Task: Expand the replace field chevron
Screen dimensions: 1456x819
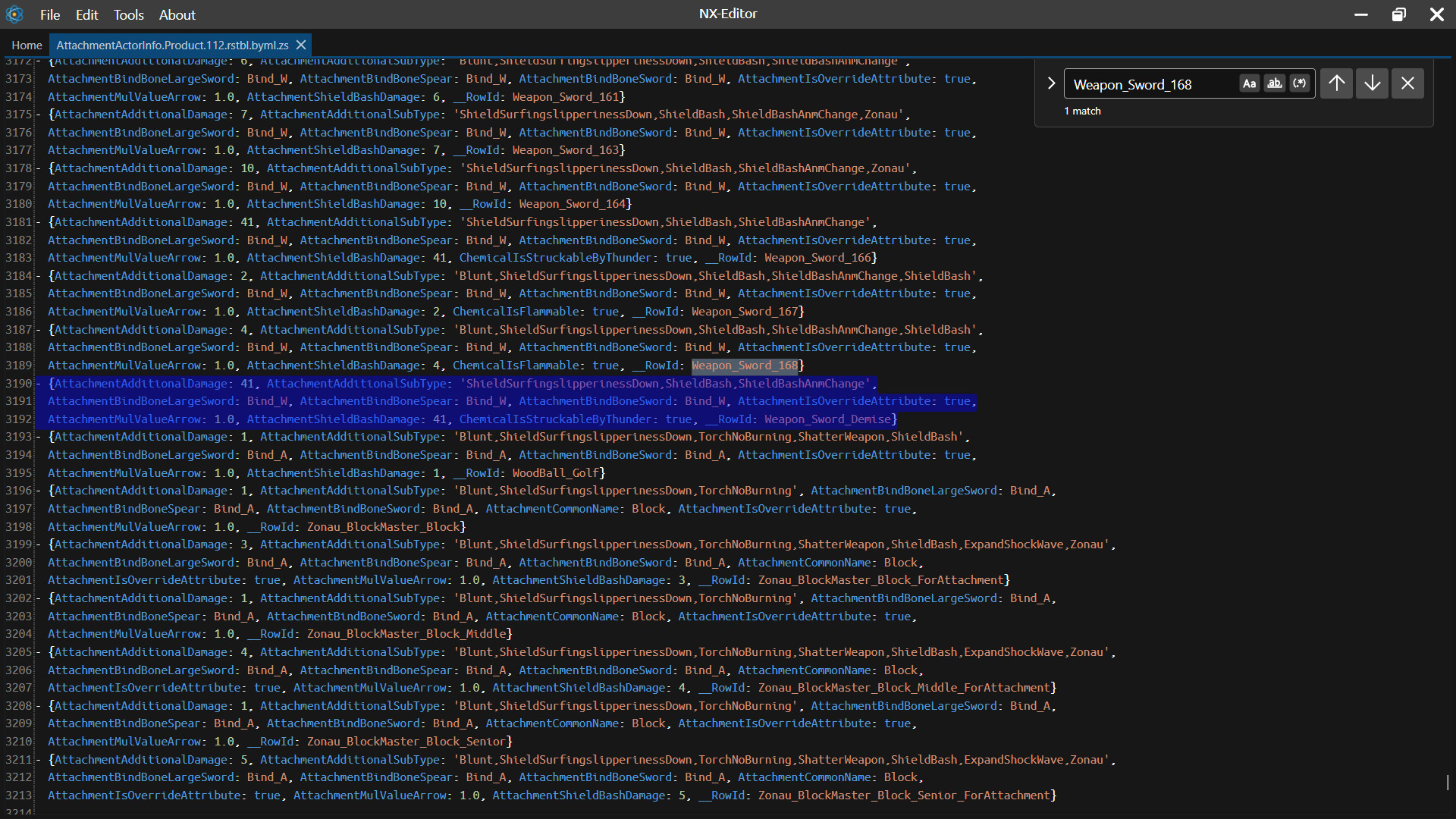Action: pyautogui.click(x=1051, y=83)
